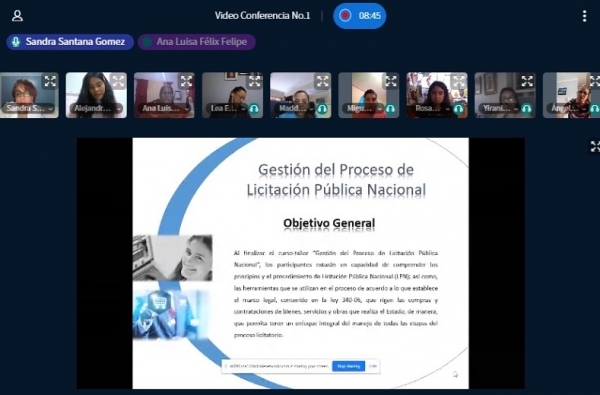Make the presentation fullscreen
600x395 pixels.
click(595, 146)
